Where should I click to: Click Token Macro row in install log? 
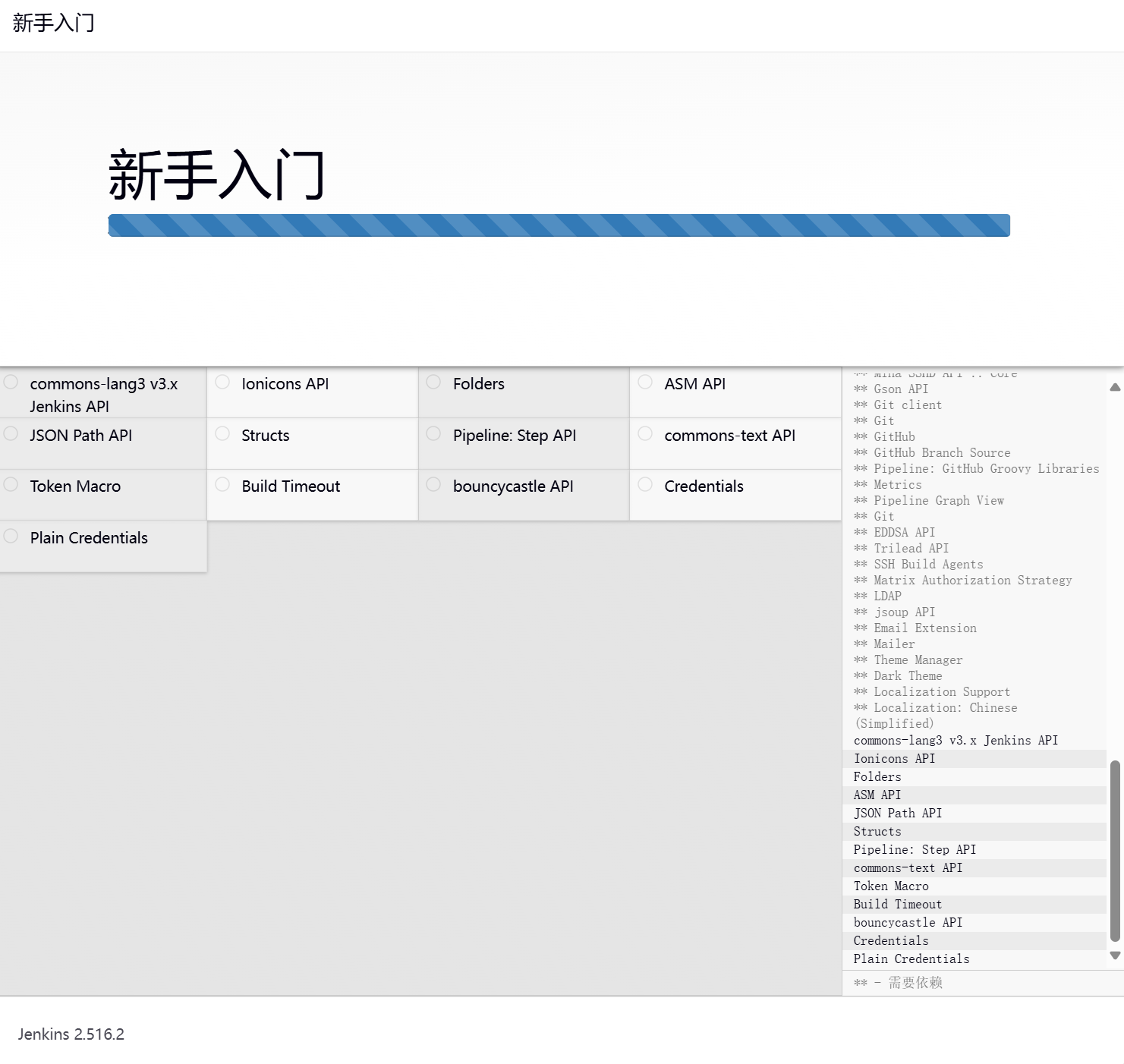(x=974, y=886)
